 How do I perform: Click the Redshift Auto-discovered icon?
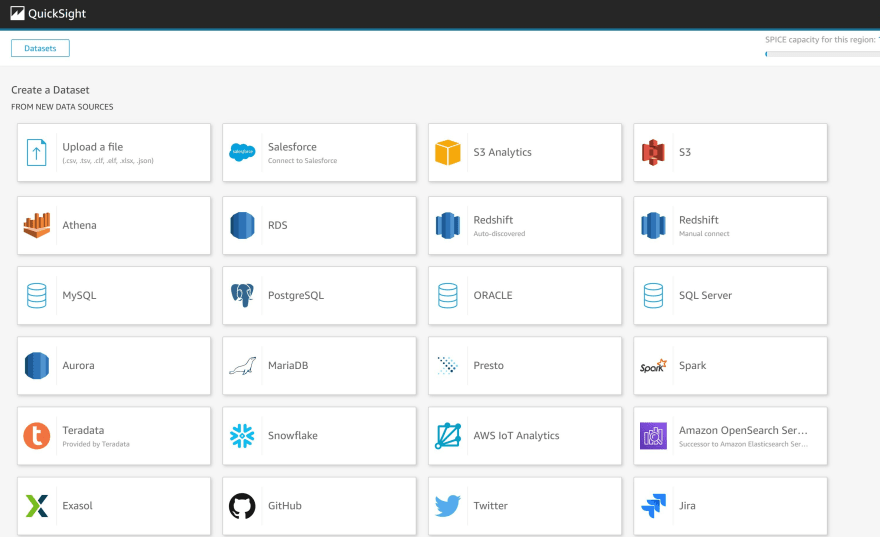(x=447, y=225)
